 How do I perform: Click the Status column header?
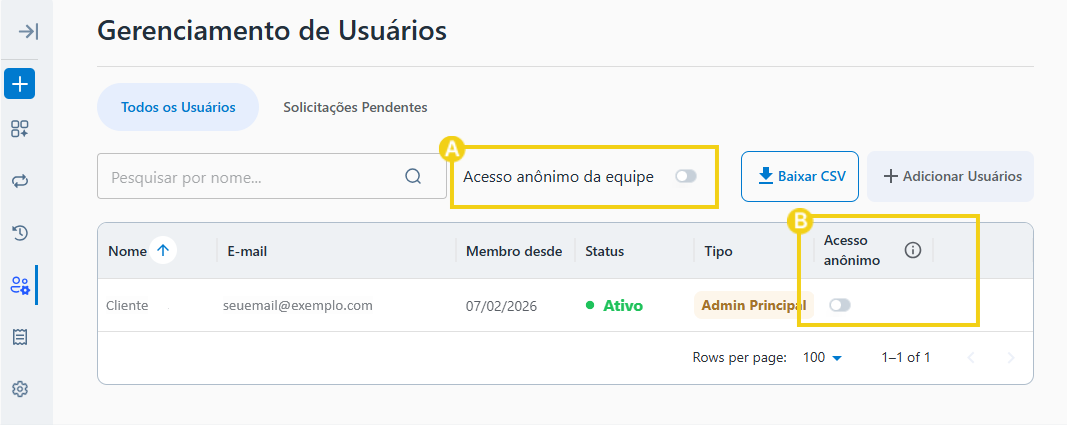click(x=604, y=252)
